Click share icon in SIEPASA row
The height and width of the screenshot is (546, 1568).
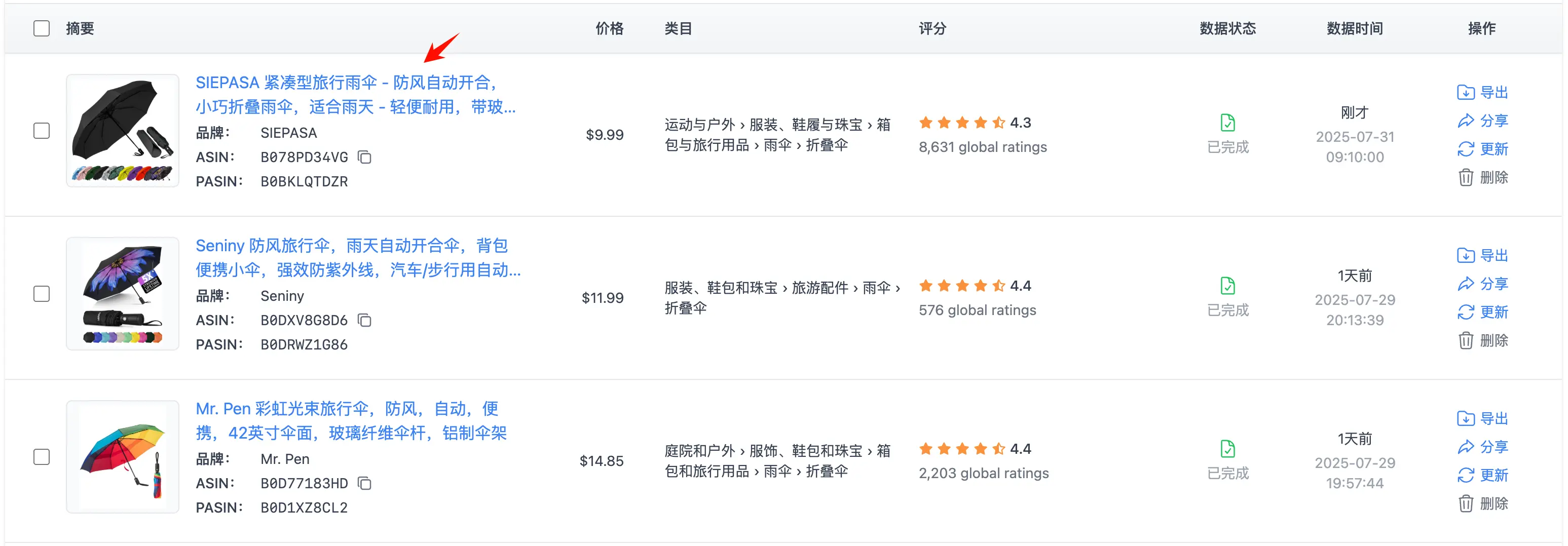pyautogui.click(x=1466, y=121)
